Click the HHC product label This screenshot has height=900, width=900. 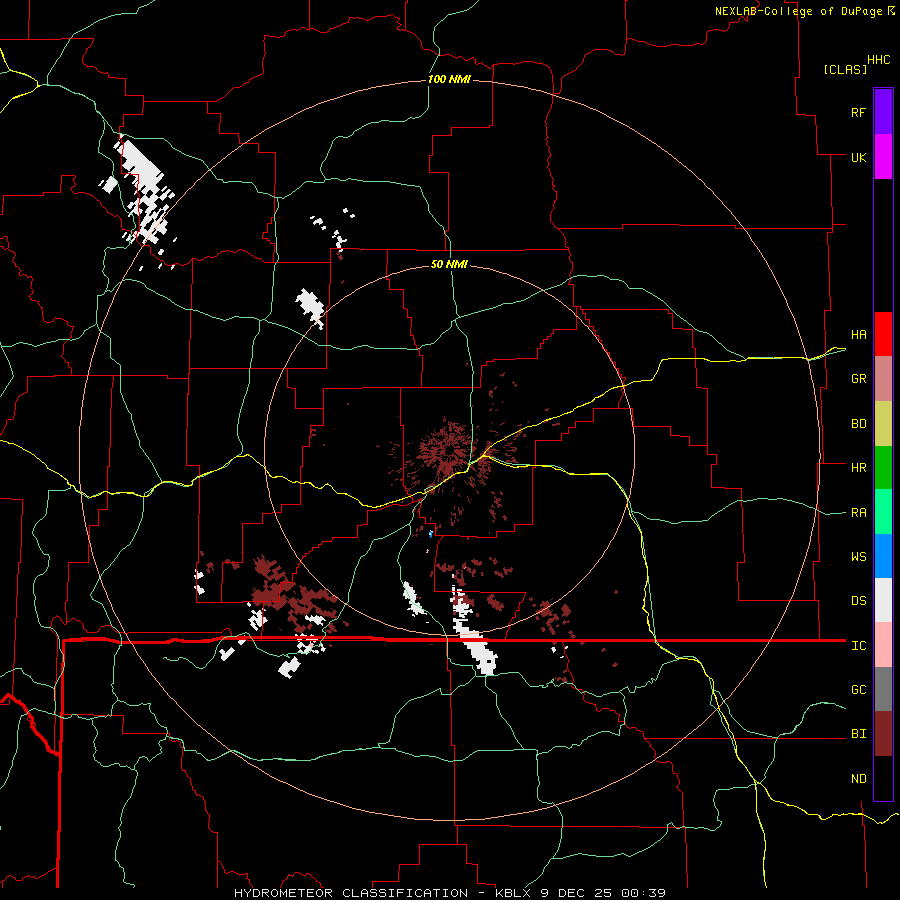(x=878, y=60)
